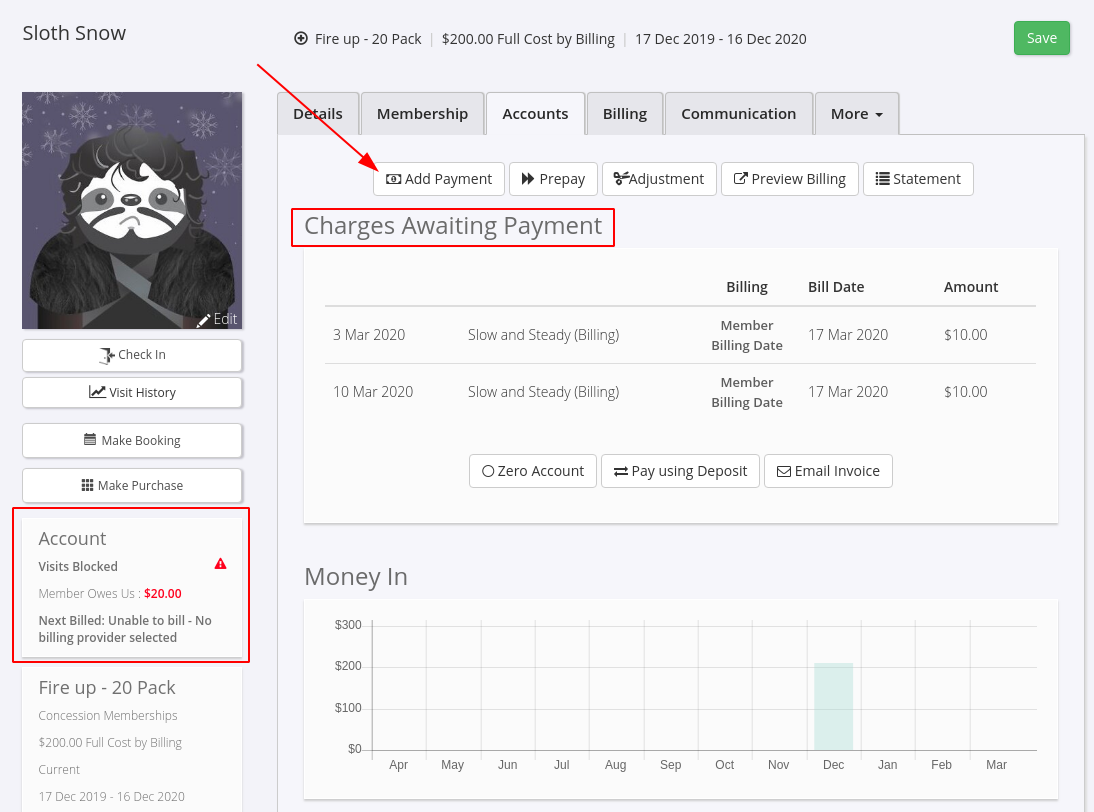Click the green Save button

[1042, 38]
